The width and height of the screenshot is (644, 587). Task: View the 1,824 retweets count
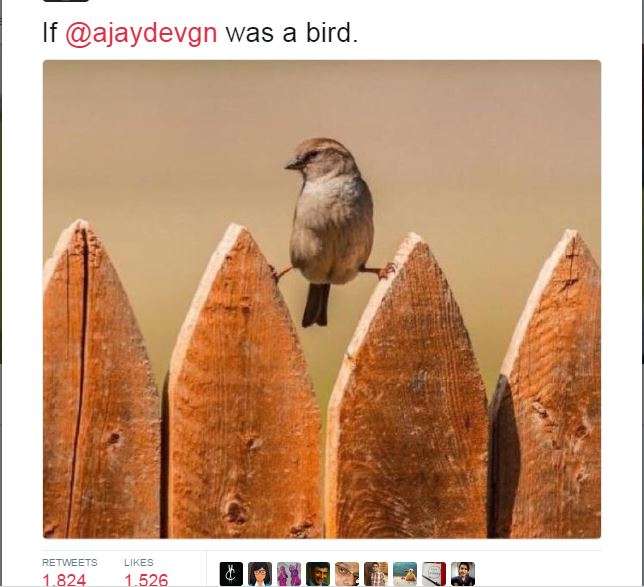64,580
